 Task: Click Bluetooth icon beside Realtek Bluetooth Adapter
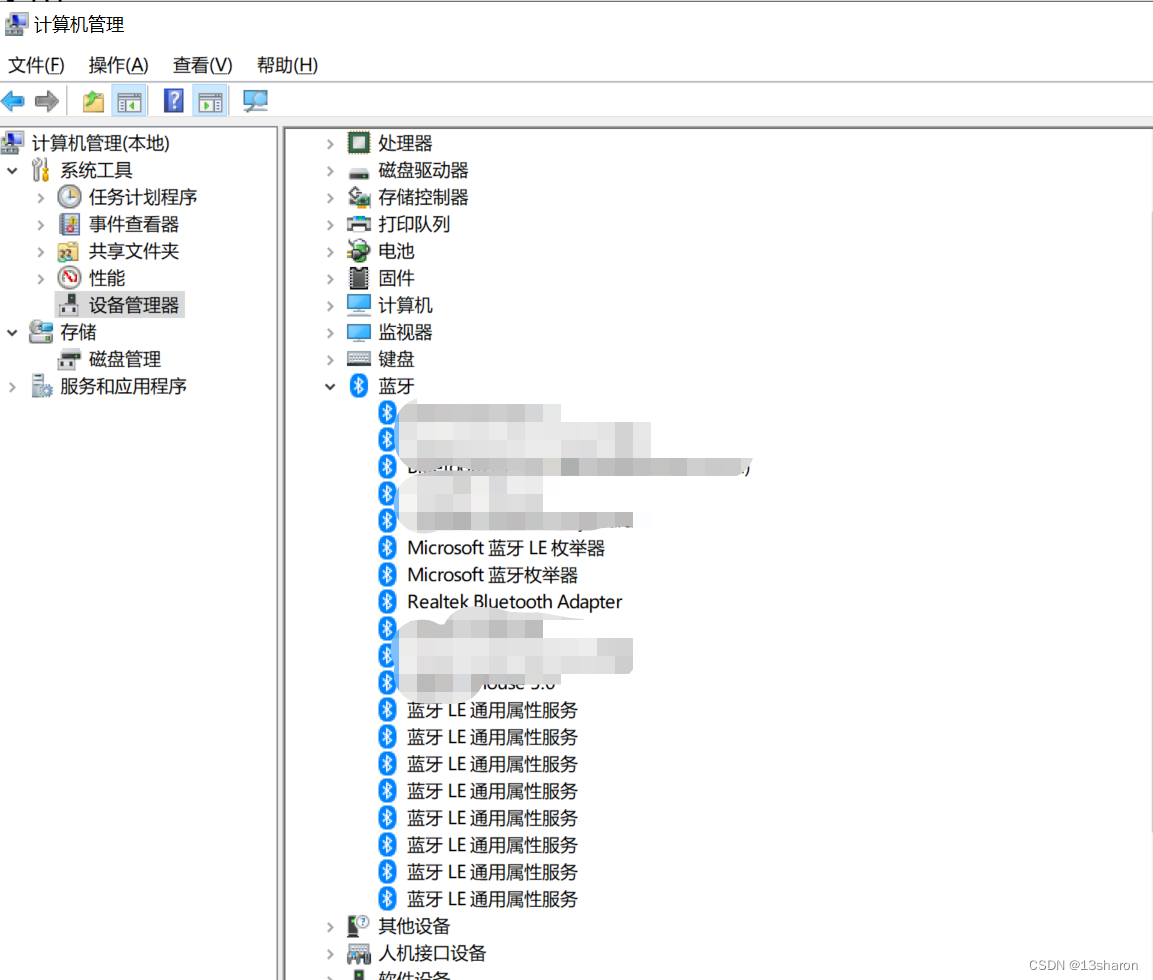click(x=388, y=601)
